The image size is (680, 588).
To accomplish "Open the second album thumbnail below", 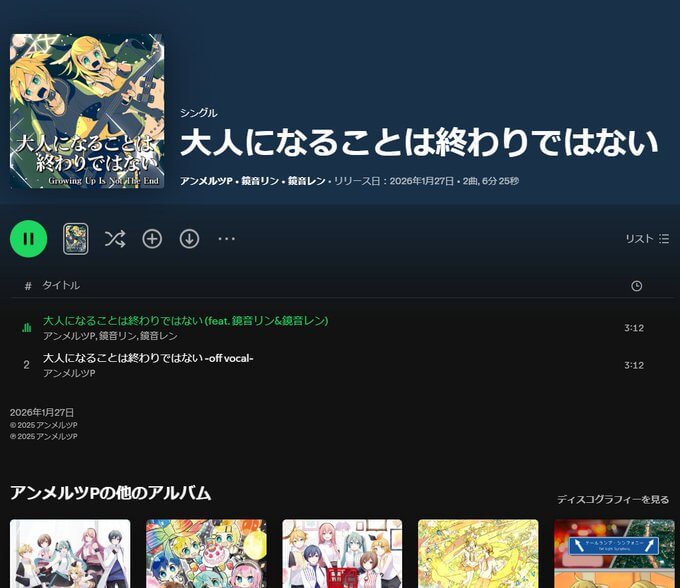I will (x=206, y=553).
